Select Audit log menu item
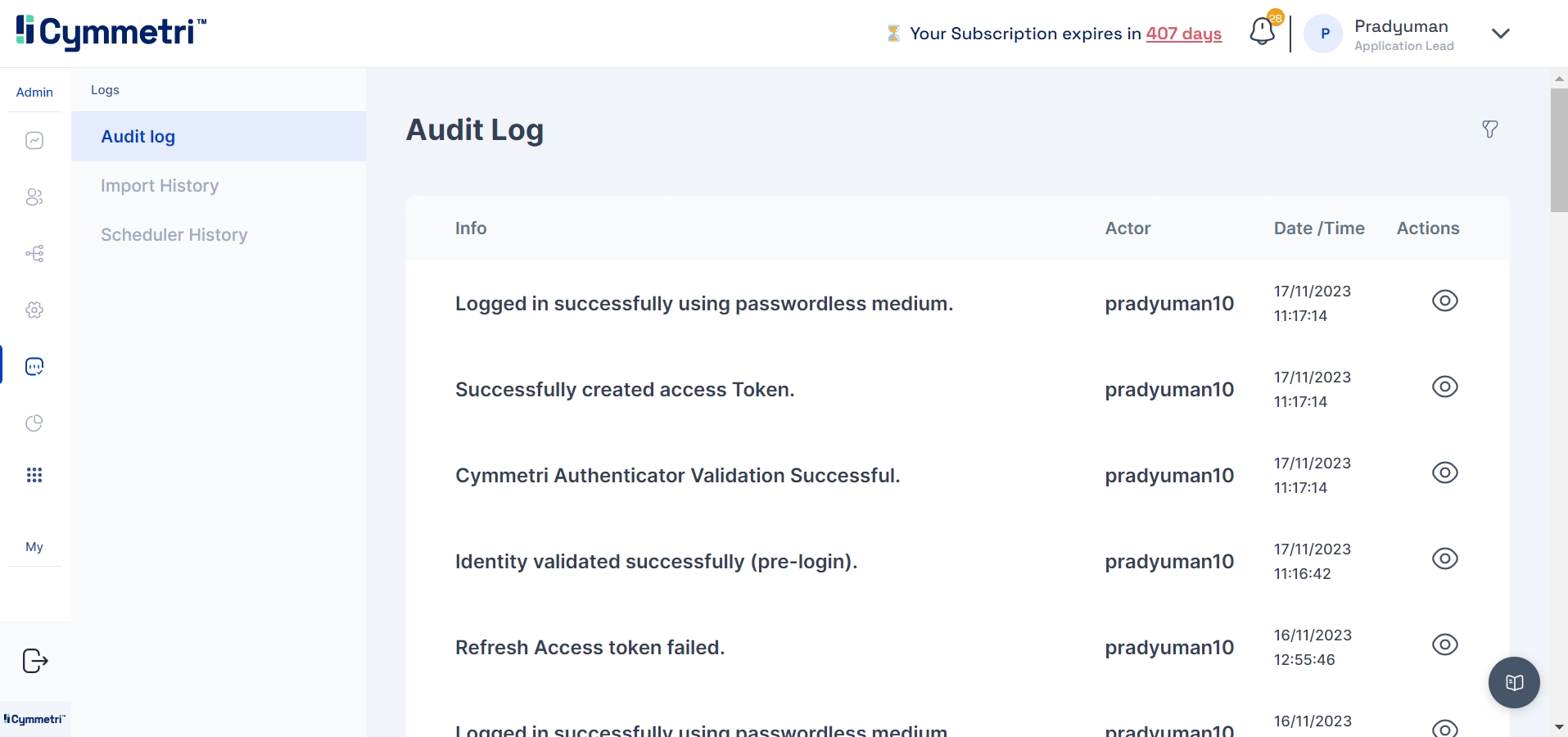 pos(138,137)
